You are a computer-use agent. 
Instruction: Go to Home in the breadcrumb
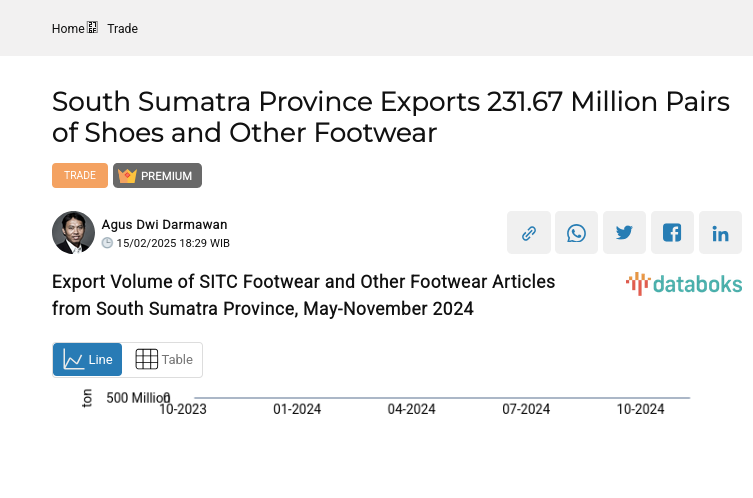[x=68, y=29]
